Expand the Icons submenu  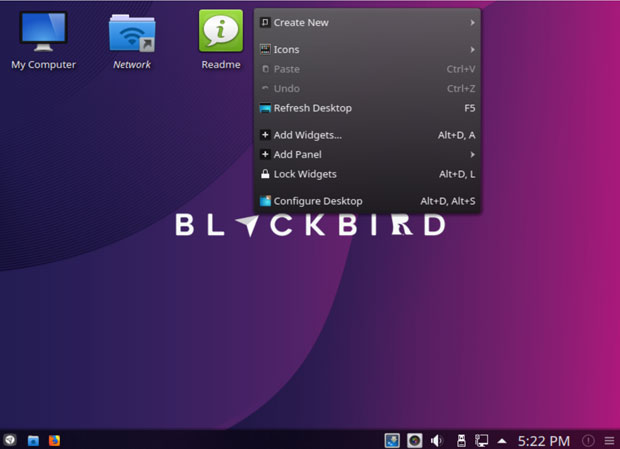point(367,50)
